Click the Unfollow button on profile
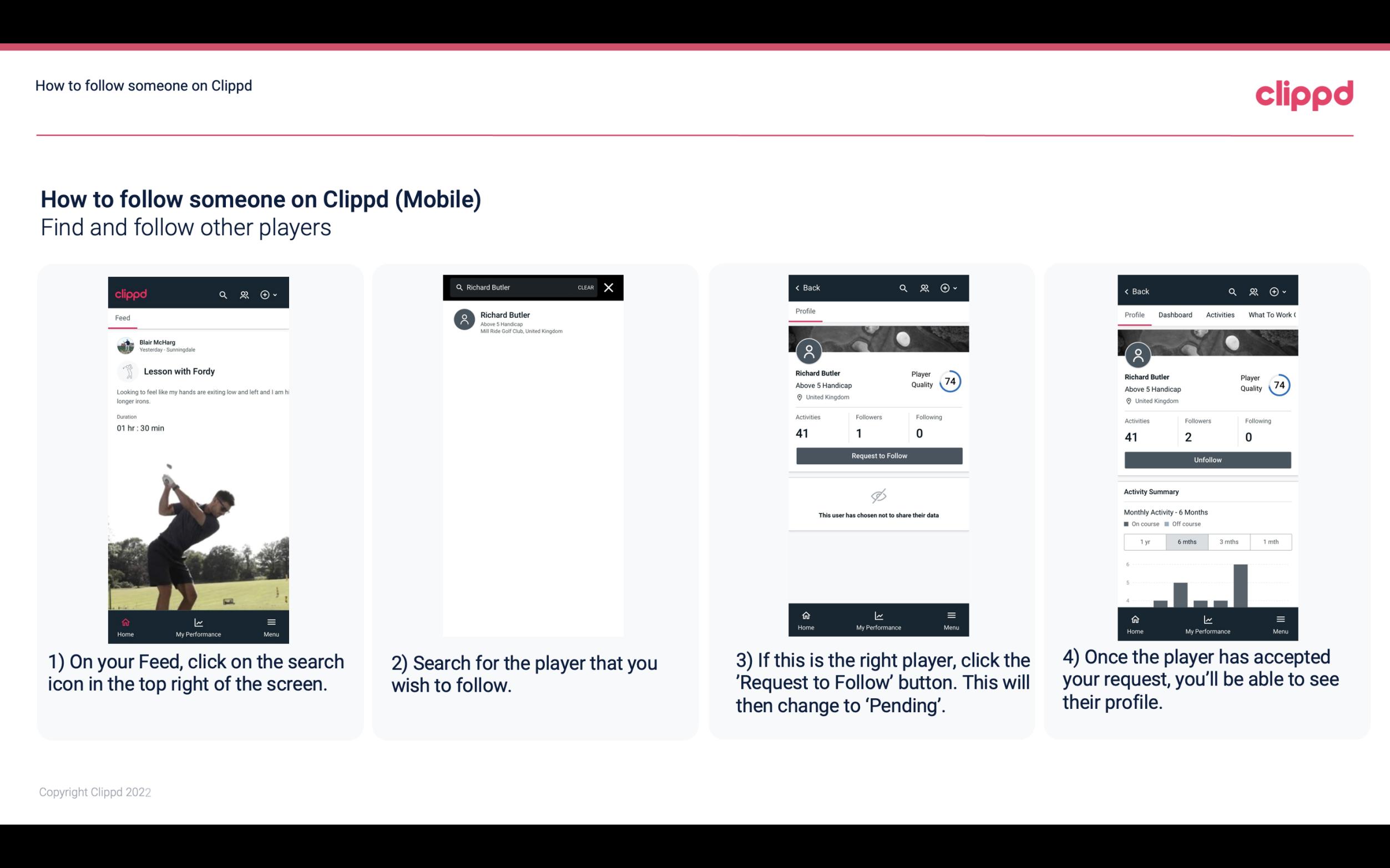Screen dimensions: 1390x868 (x=1207, y=459)
